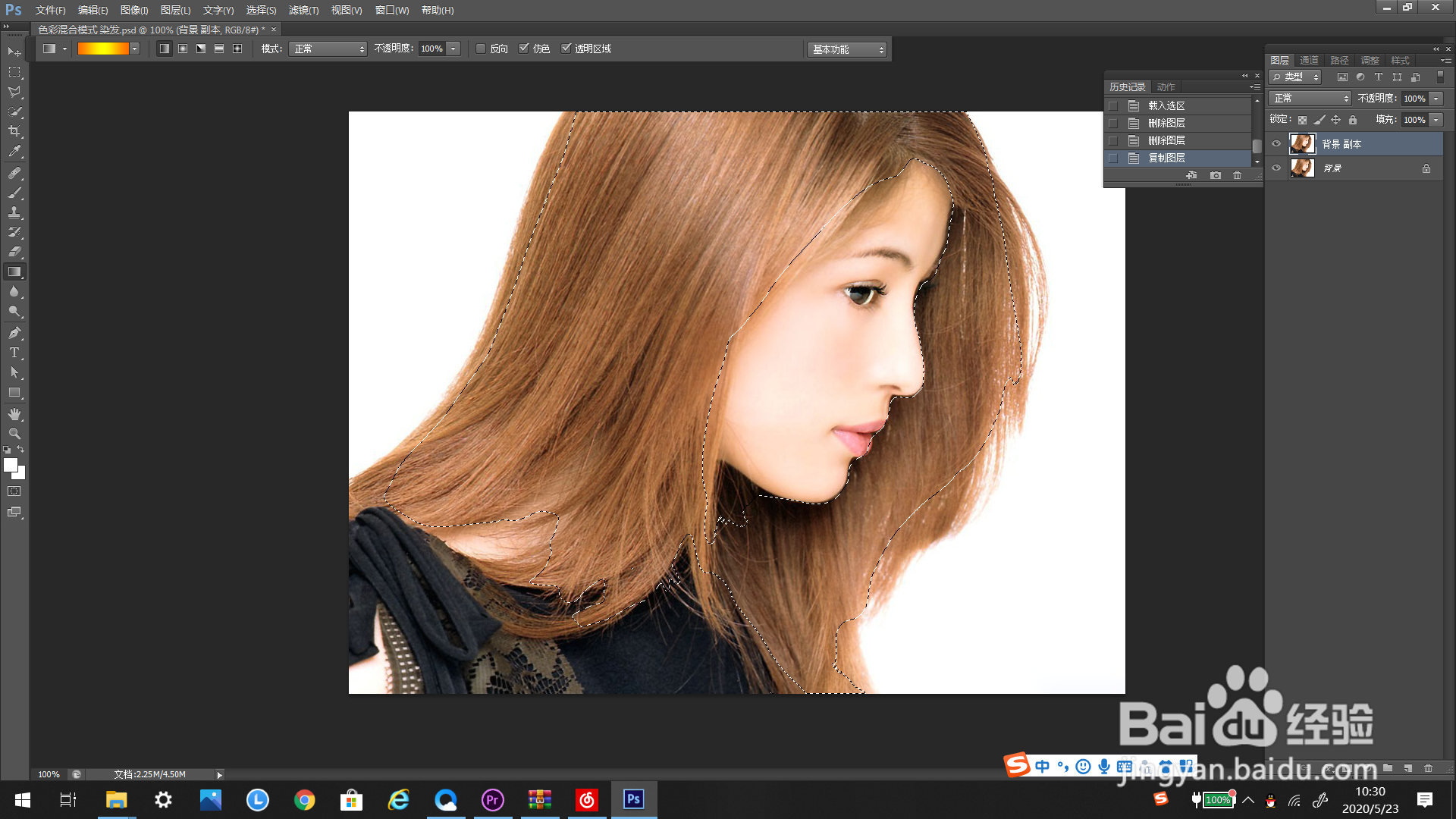Select the Zoom tool
1456x819 pixels.
14,434
